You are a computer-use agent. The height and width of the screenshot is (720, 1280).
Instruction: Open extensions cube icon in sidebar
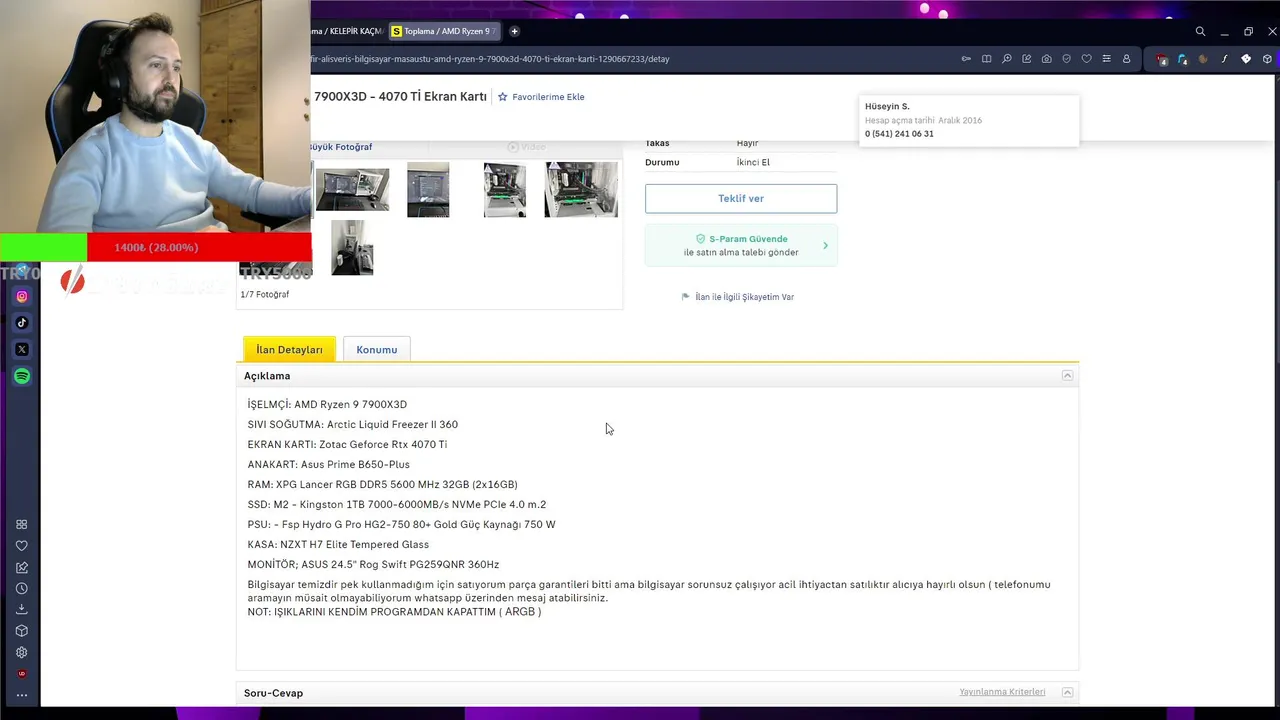22,631
